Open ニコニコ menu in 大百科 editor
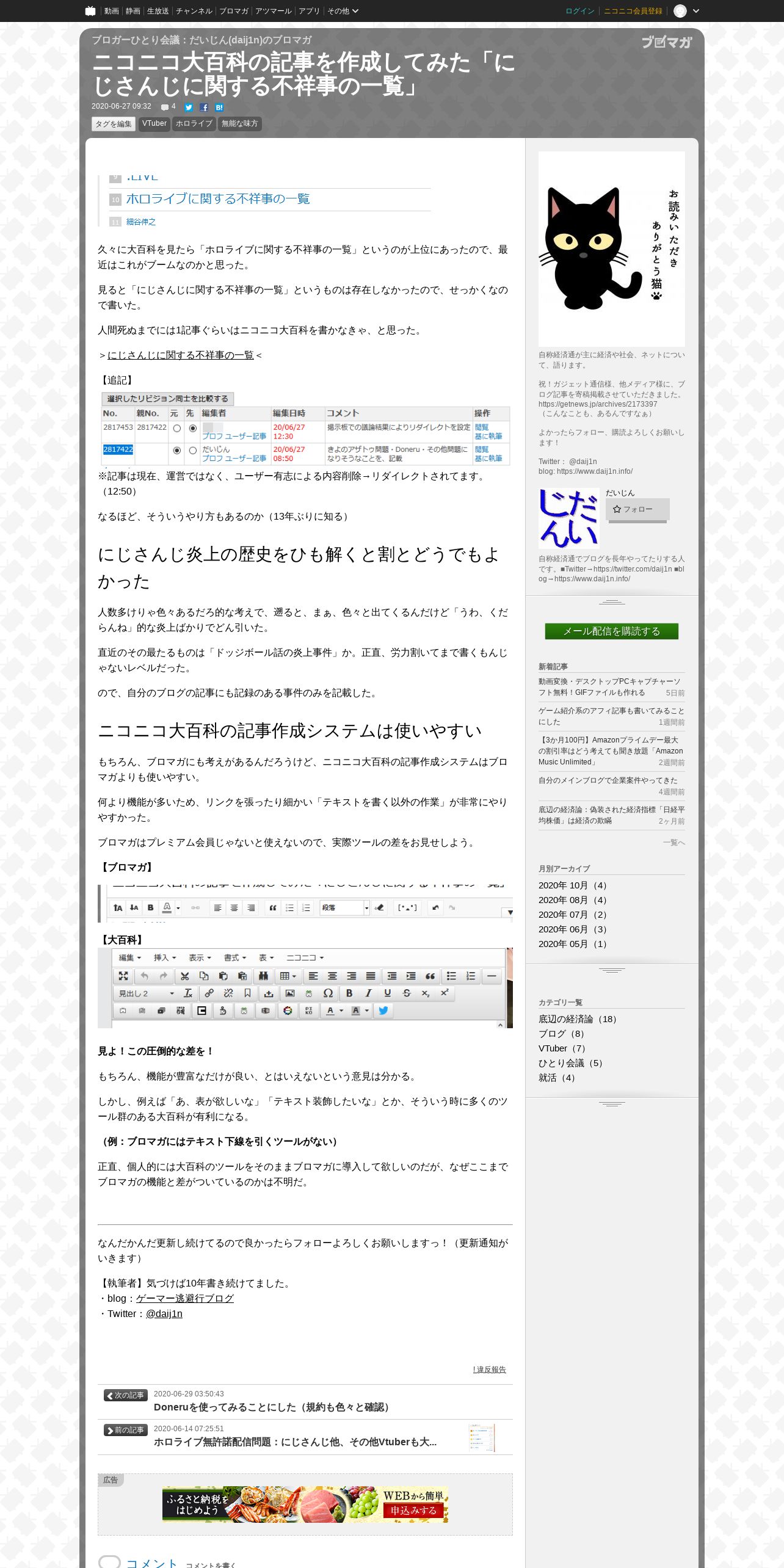784x1568 pixels. (305, 957)
